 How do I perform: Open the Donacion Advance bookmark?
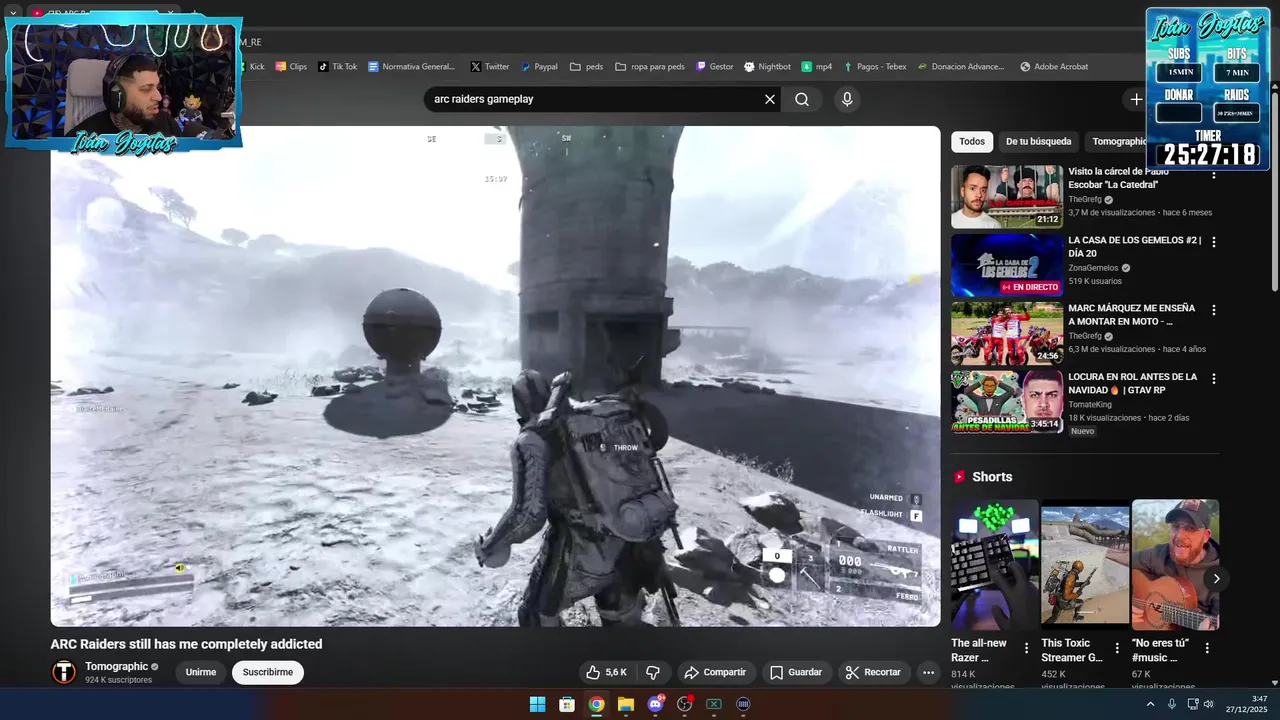coord(960,67)
